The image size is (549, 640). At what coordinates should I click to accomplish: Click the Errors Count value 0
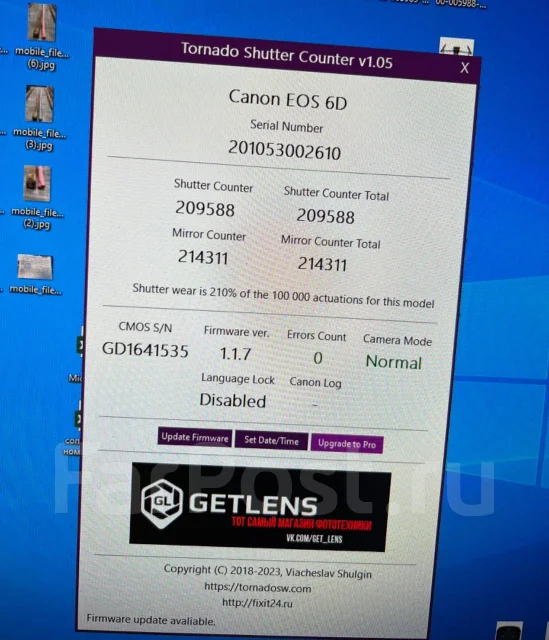point(318,358)
